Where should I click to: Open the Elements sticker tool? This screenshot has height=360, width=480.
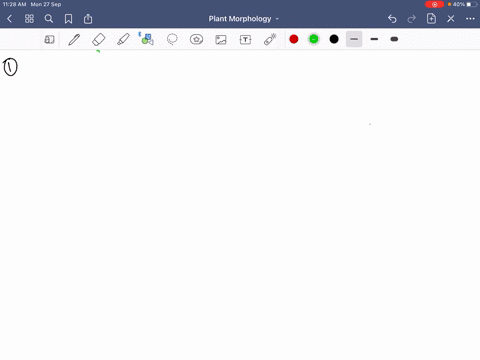pyautogui.click(x=196, y=39)
